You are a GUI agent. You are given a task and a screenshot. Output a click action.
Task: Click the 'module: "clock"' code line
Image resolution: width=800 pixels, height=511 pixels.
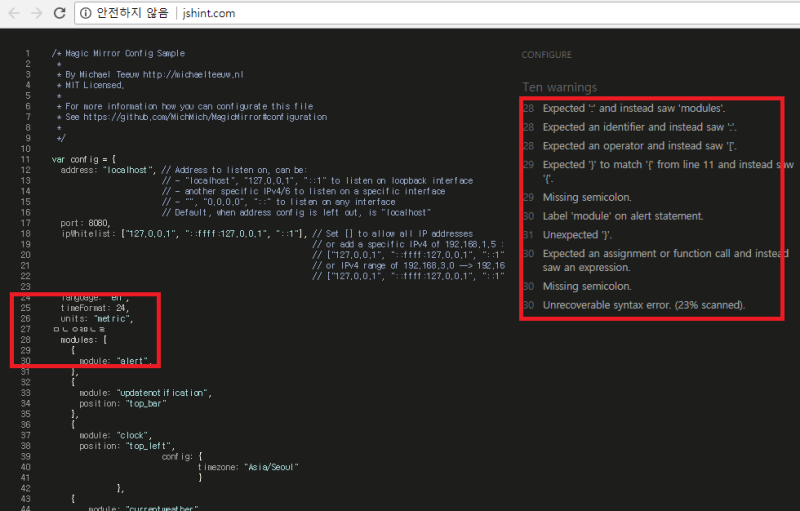[x=115, y=435]
